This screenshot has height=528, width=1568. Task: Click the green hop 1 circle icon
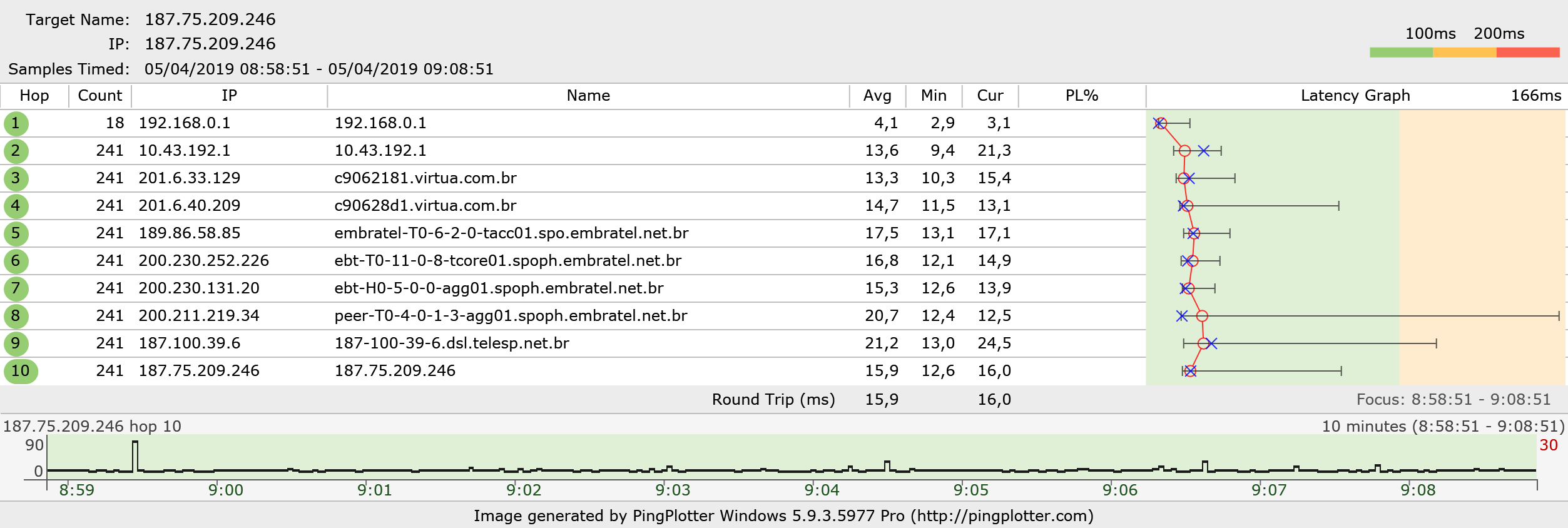pos(16,123)
